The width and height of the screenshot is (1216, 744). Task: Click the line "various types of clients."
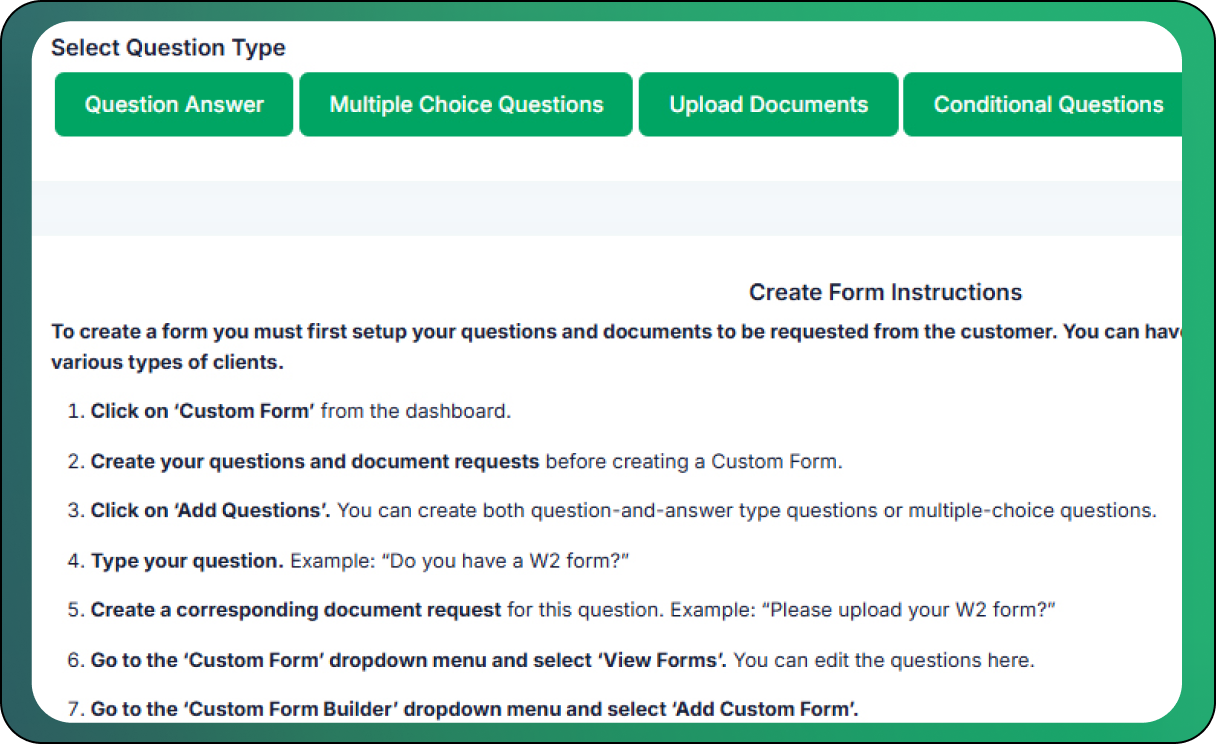coord(167,362)
